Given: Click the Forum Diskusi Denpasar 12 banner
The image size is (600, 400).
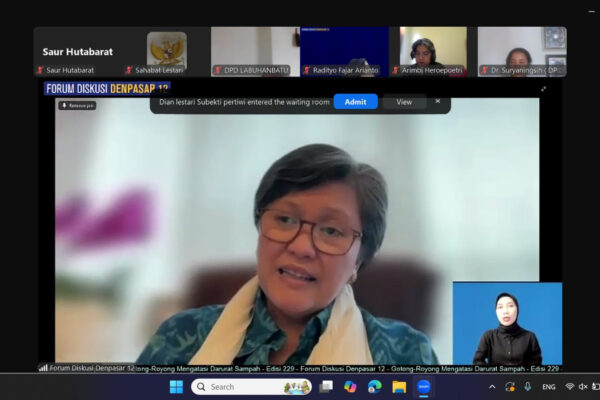Looking at the screenshot, I should pos(107,89).
